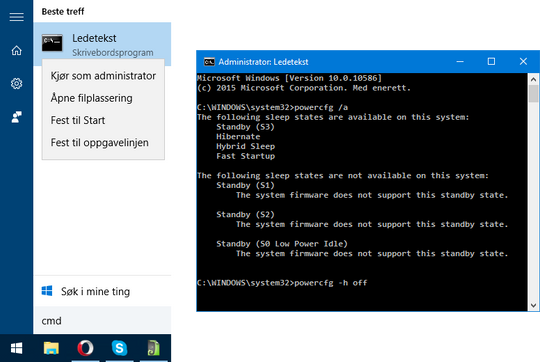Click the 'powercfg /a' command line
This screenshot has height=362, width=540.
point(272,107)
